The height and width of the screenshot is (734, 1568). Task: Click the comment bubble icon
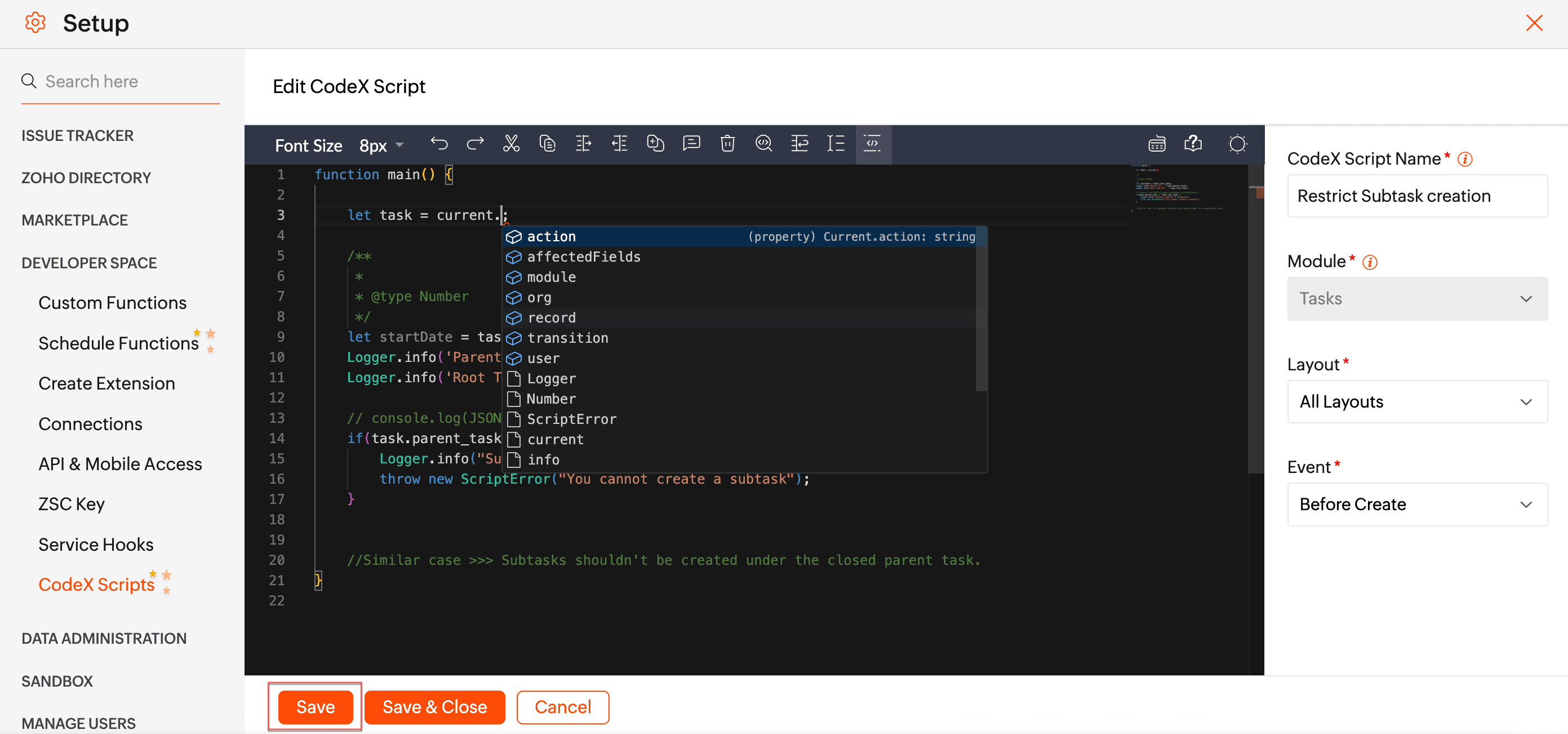pyautogui.click(x=691, y=144)
